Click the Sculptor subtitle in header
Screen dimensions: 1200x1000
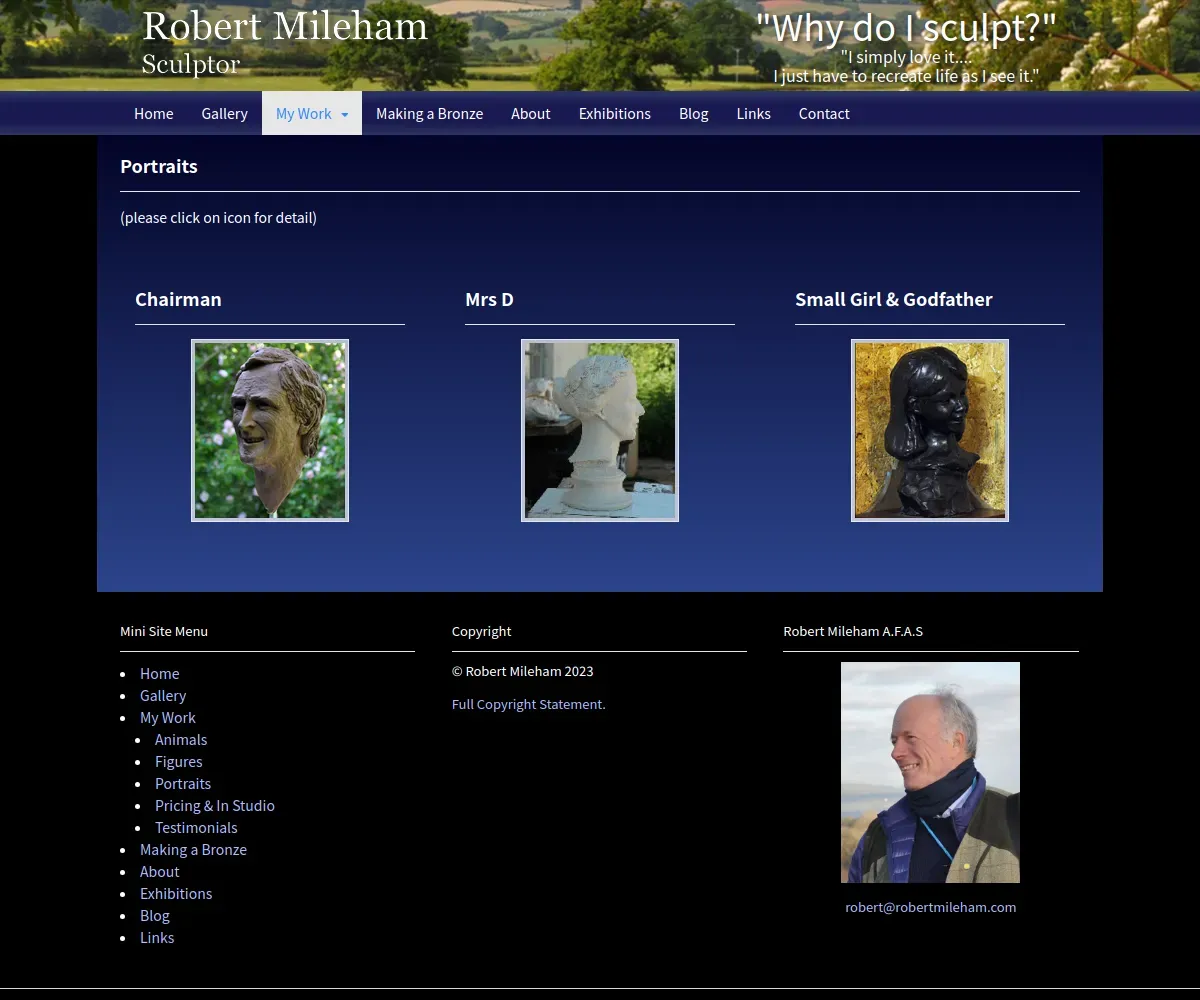pyautogui.click(x=191, y=64)
